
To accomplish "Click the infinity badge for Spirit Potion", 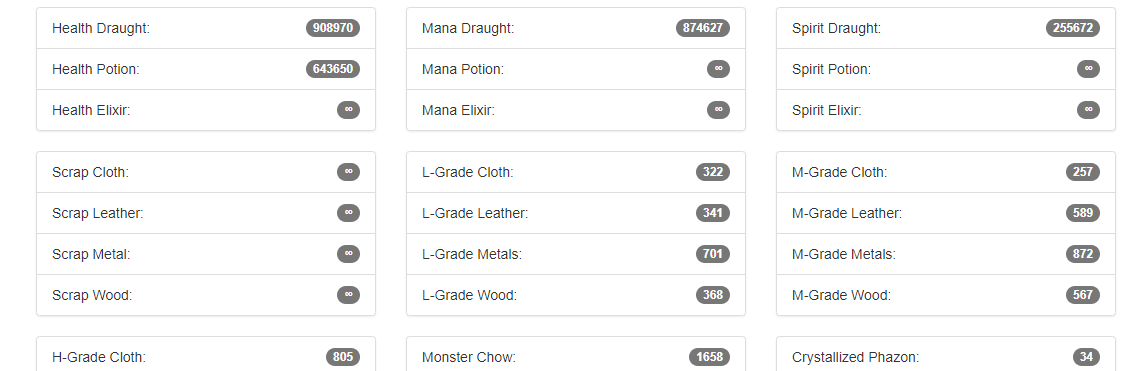I will [1088, 69].
